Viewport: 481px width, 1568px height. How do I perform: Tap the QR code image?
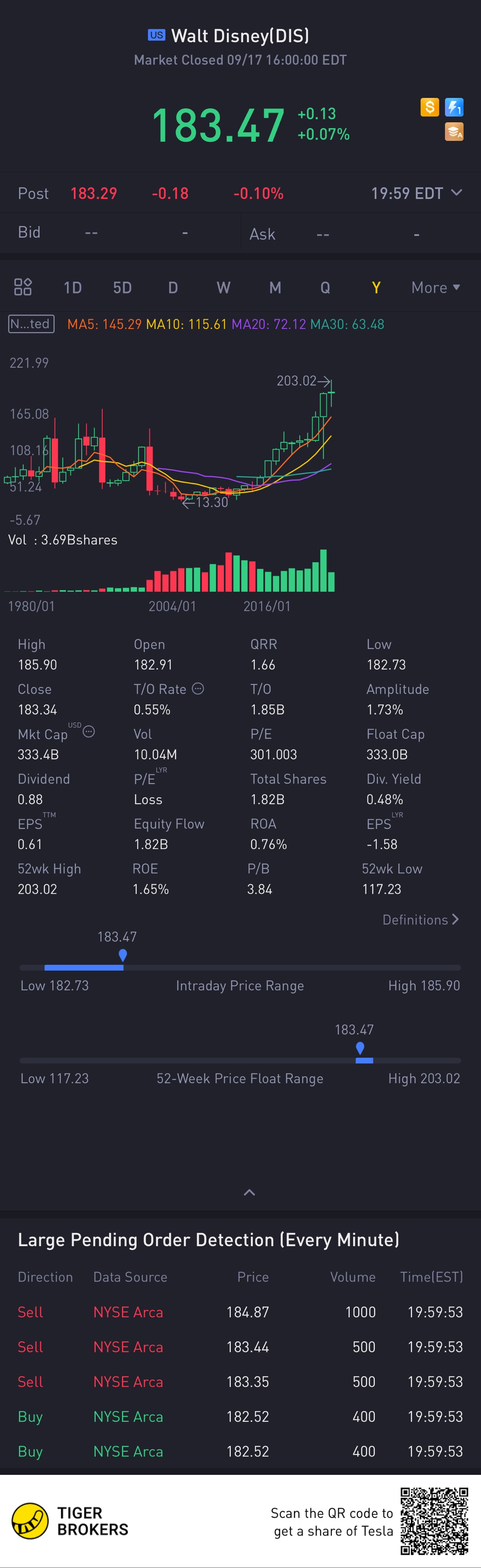[434, 1521]
